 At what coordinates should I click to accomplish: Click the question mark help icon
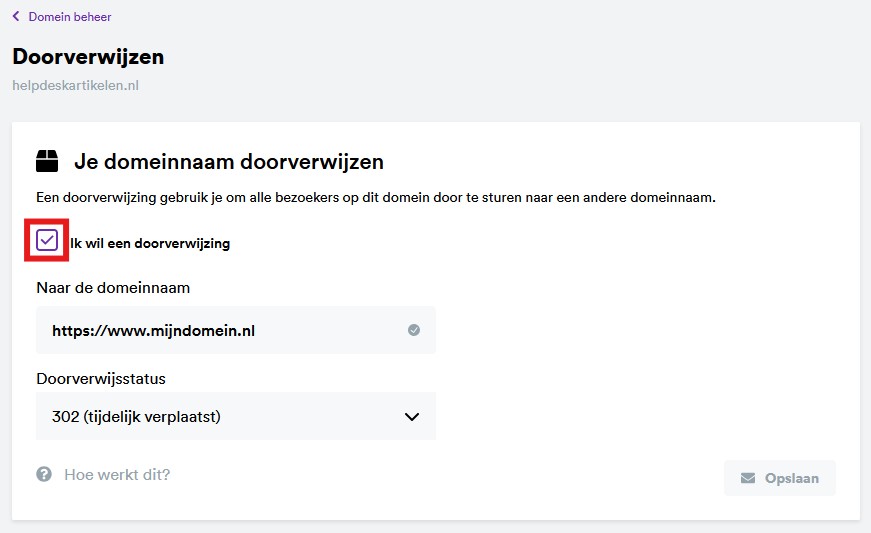44,475
